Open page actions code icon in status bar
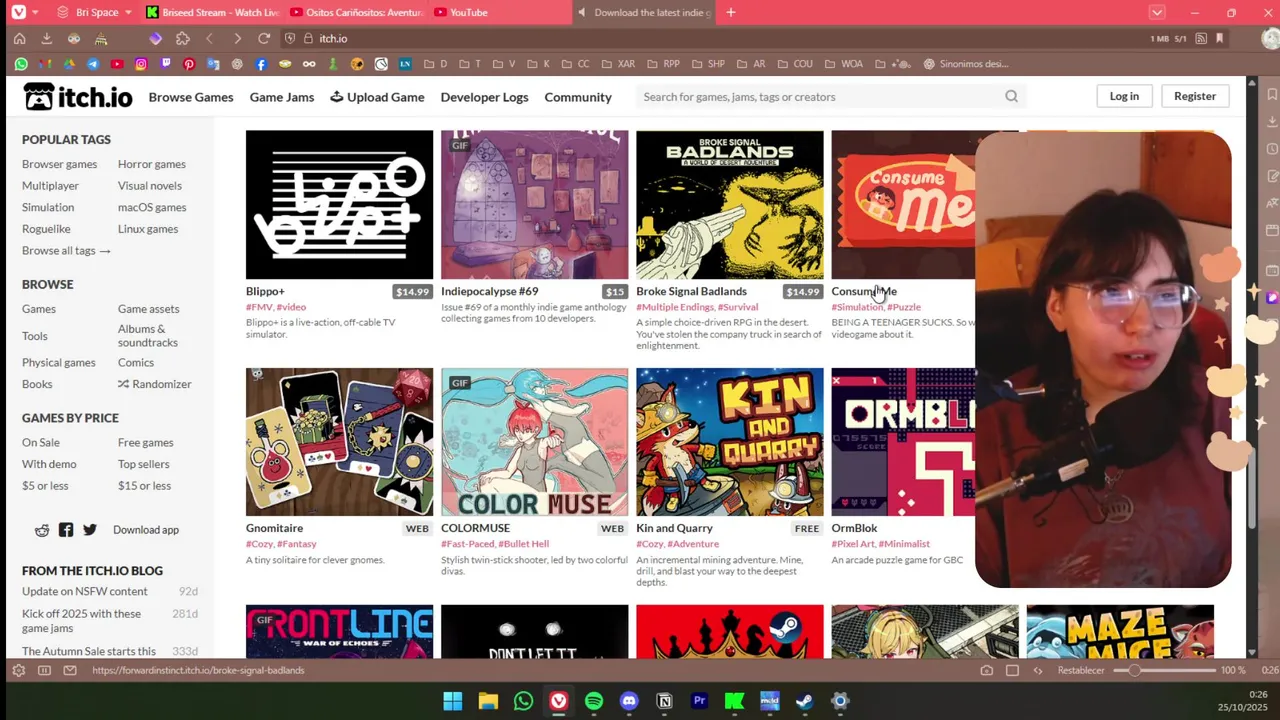This screenshot has width=1280, height=720. click(1037, 670)
